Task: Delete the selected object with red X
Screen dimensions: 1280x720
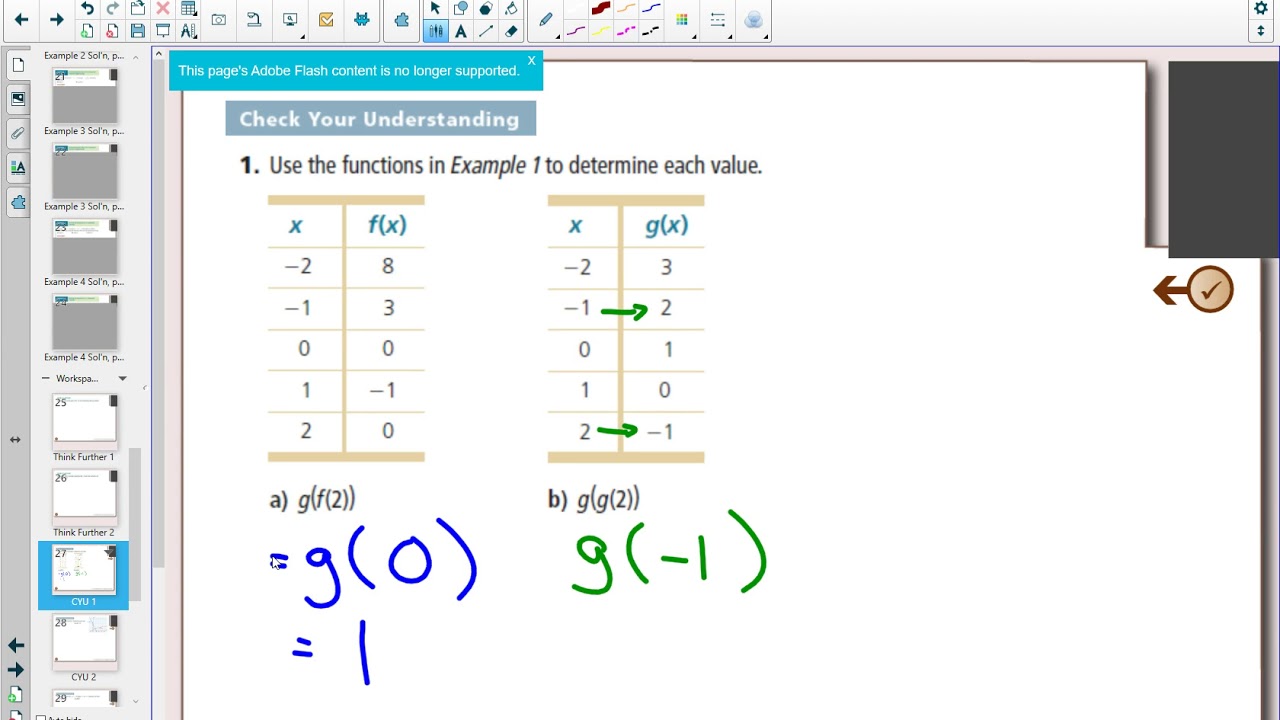Action: (x=163, y=9)
